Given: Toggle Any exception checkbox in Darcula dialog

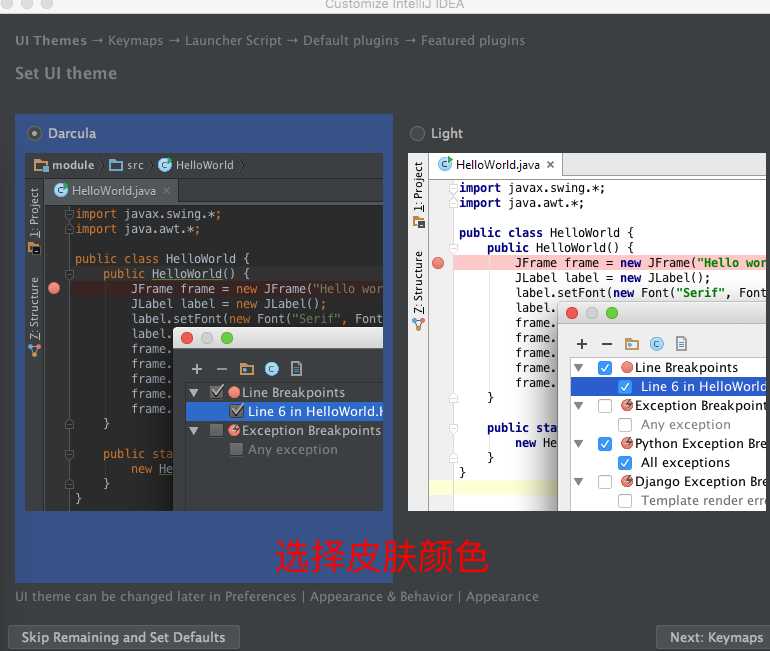Looking at the screenshot, I should tap(237, 449).
